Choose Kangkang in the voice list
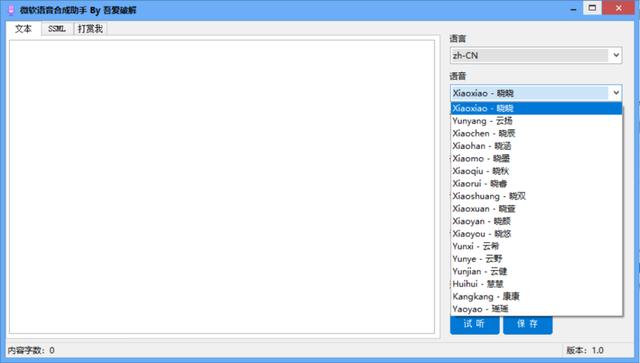The height and width of the screenshot is (363, 640). pos(536,296)
